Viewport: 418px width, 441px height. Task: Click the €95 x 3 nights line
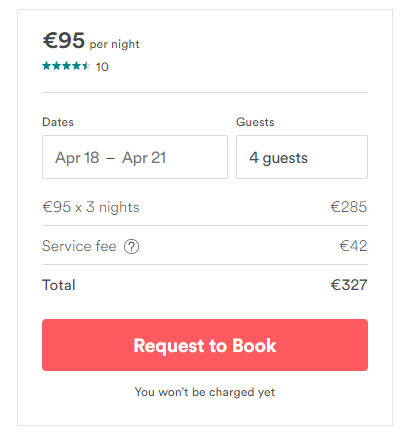click(x=91, y=207)
